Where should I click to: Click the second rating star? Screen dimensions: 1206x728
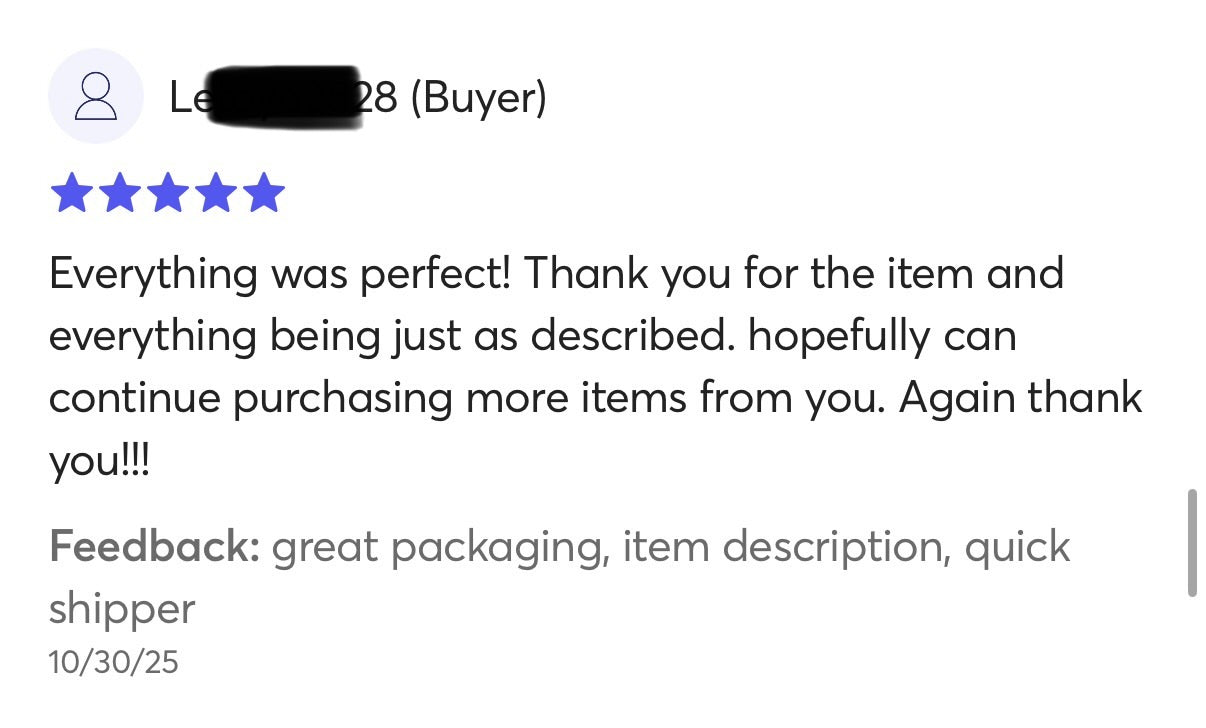[x=119, y=193]
